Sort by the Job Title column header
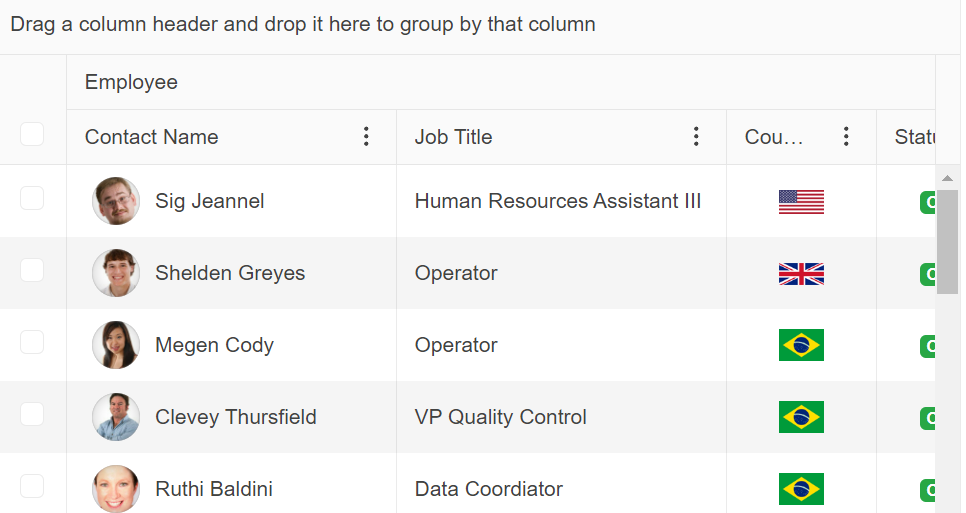This screenshot has height=513, width=966. coord(454,137)
